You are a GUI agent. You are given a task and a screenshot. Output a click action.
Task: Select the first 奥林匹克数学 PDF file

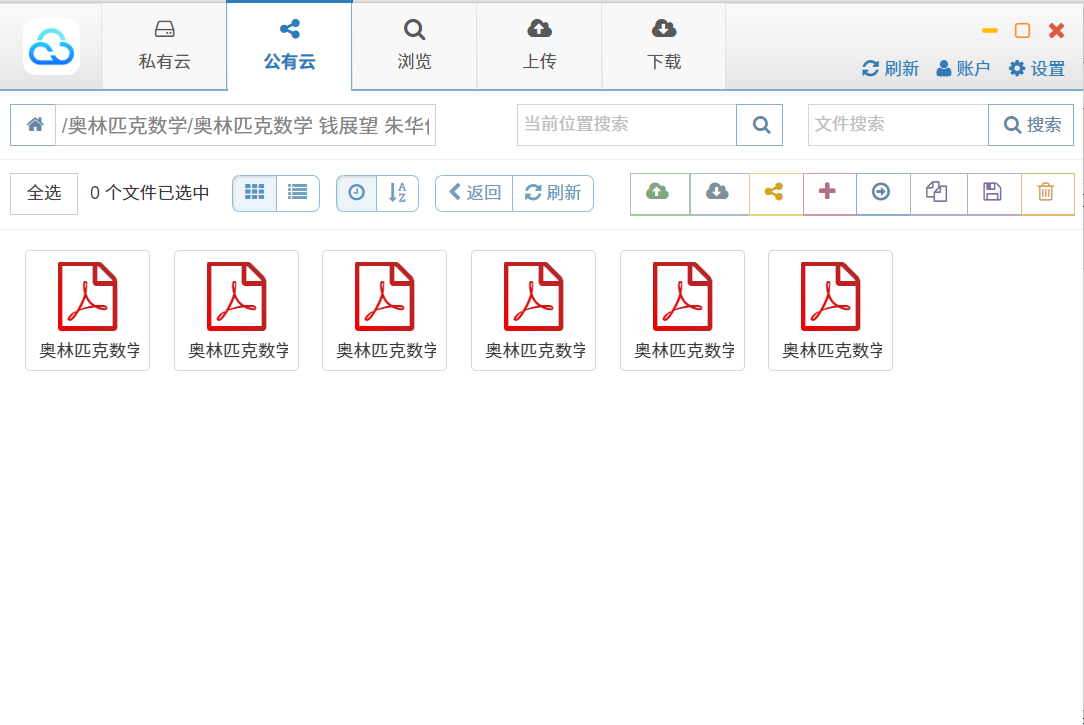point(87,310)
